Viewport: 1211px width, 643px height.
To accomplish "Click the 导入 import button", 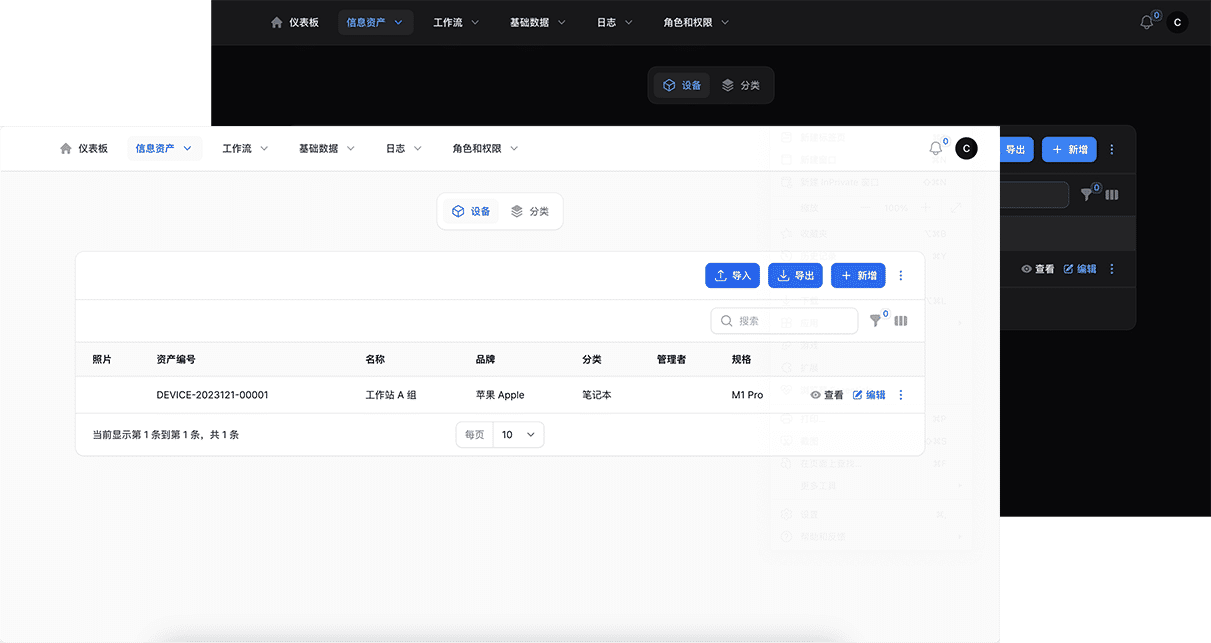I will [732, 276].
